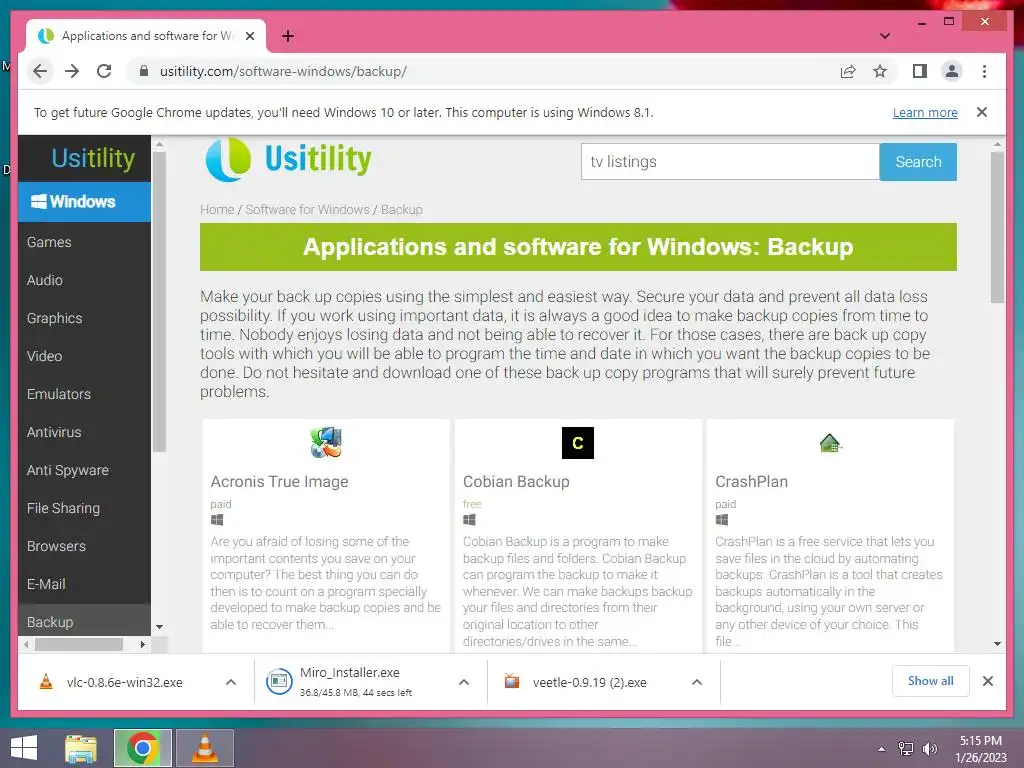This screenshot has height=768, width=1024.
Task: Click the main page scroll down arrow
Action: tap(997, 643)
